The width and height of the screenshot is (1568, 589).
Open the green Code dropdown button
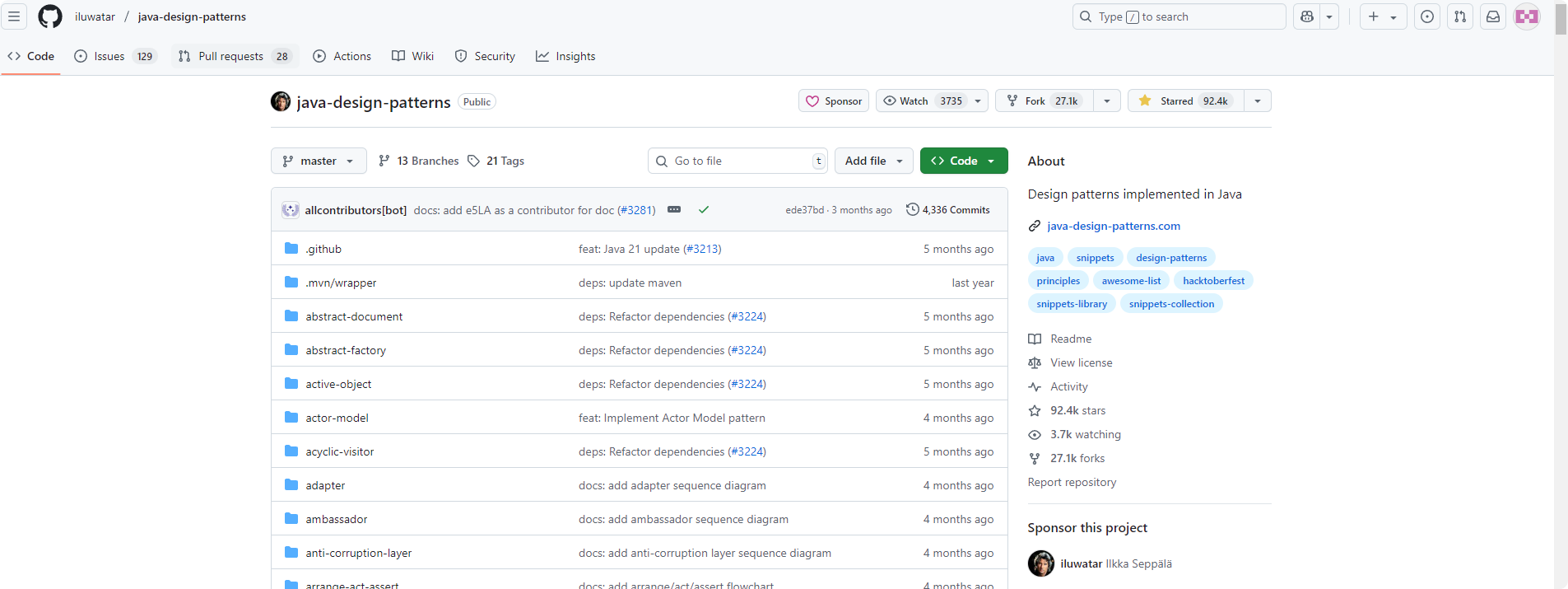point(964,161)
